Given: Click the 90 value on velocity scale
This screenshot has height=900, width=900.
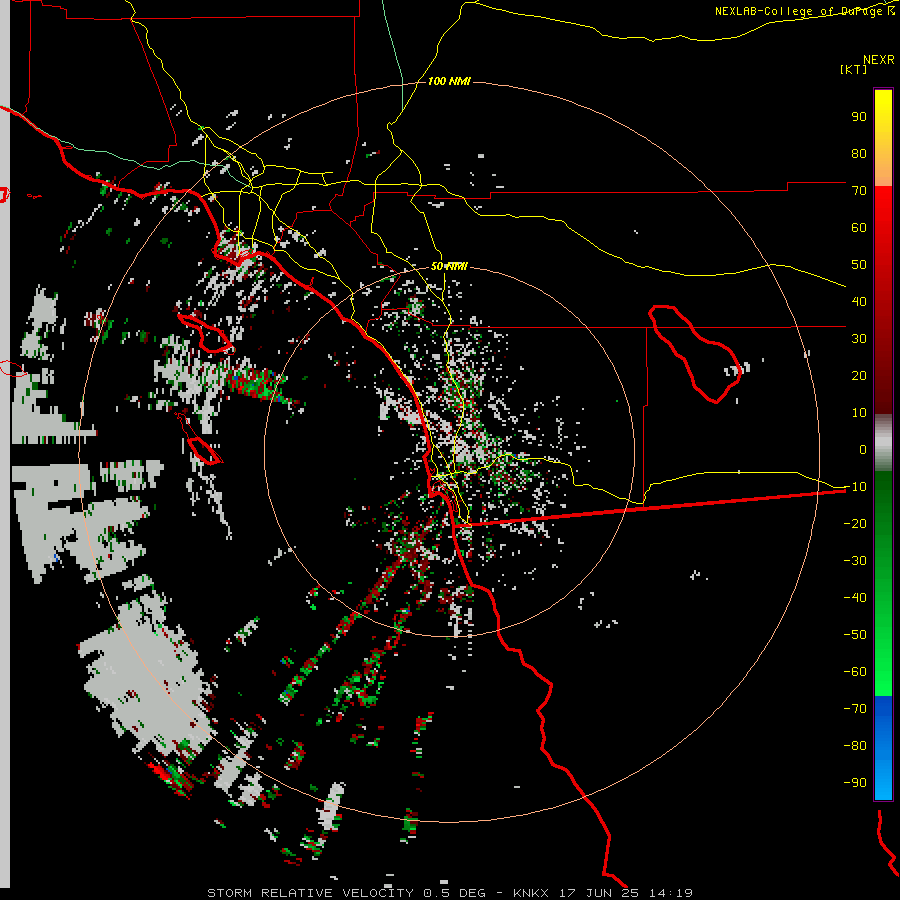Looking at the screenshot, I should [859, 117].
